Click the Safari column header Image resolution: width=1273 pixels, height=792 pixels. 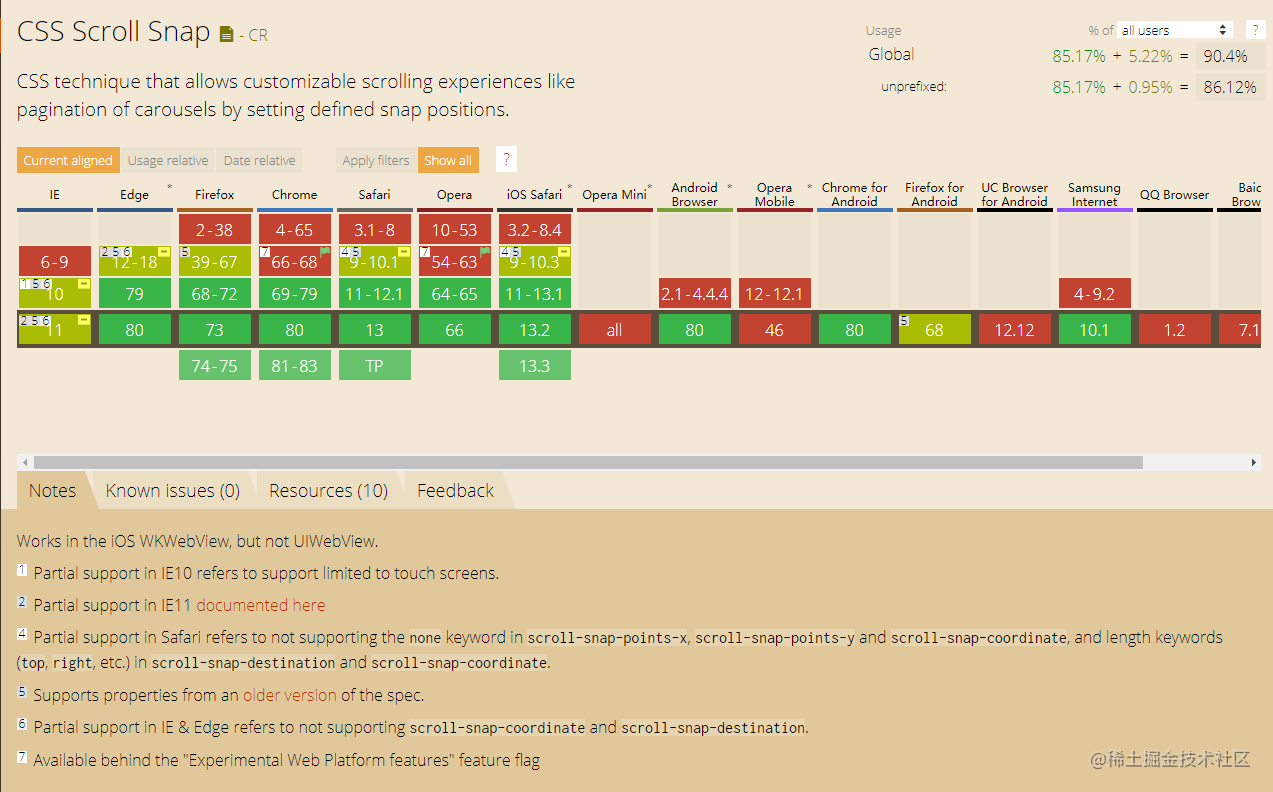coord(375,195)
